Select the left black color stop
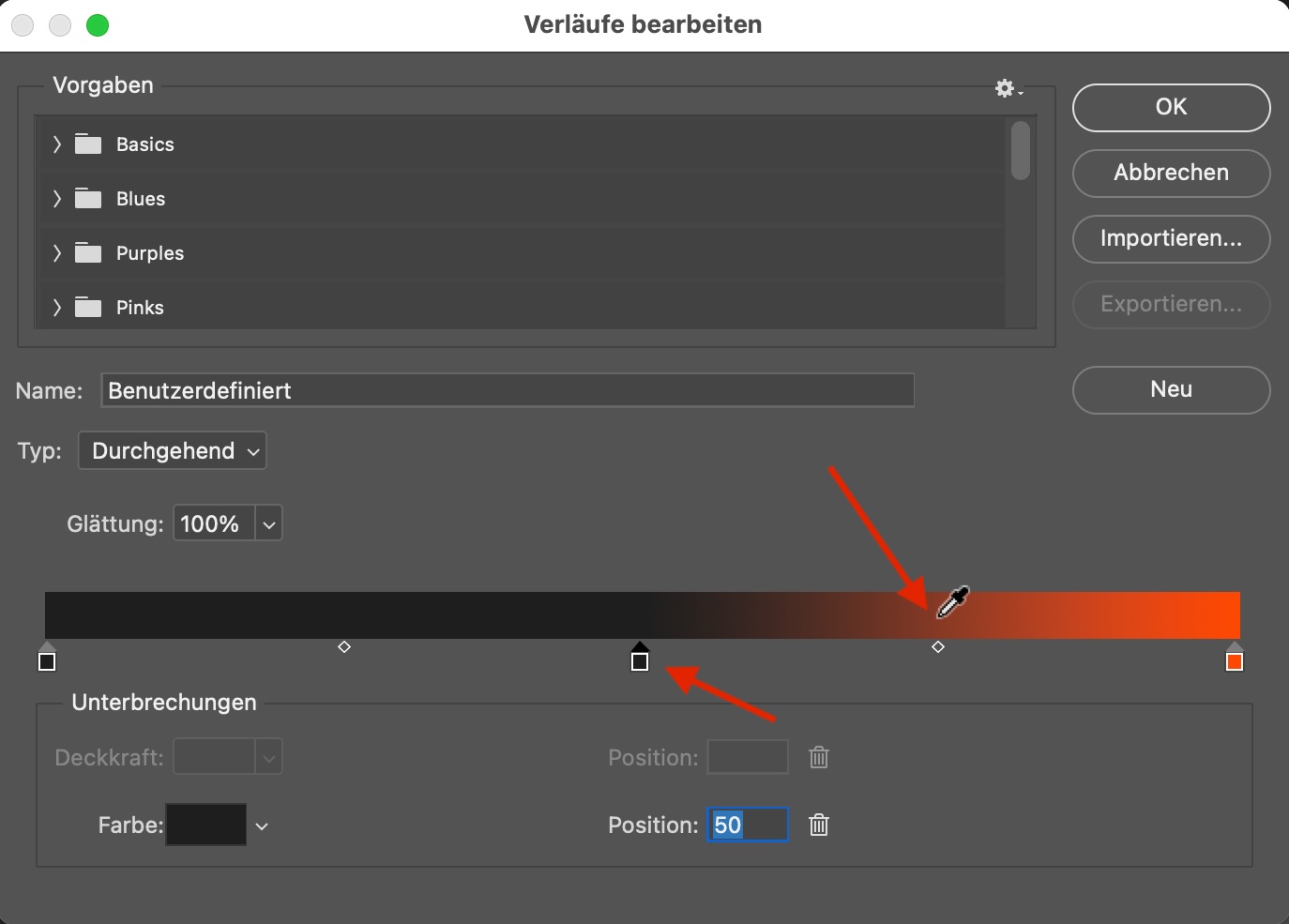The image size is (1289, 924). pos(47,657)
